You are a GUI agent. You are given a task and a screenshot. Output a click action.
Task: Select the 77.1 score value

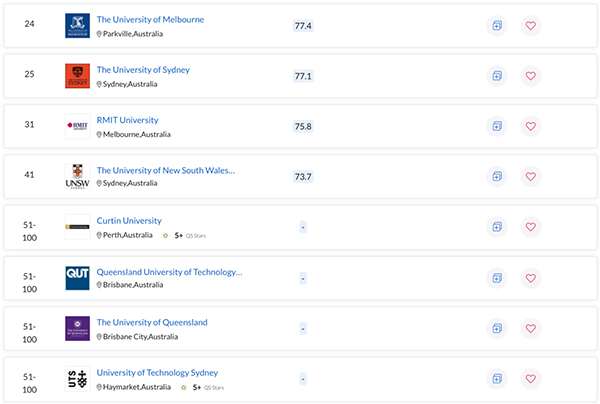pyautogui.click(x=303, y=76)
